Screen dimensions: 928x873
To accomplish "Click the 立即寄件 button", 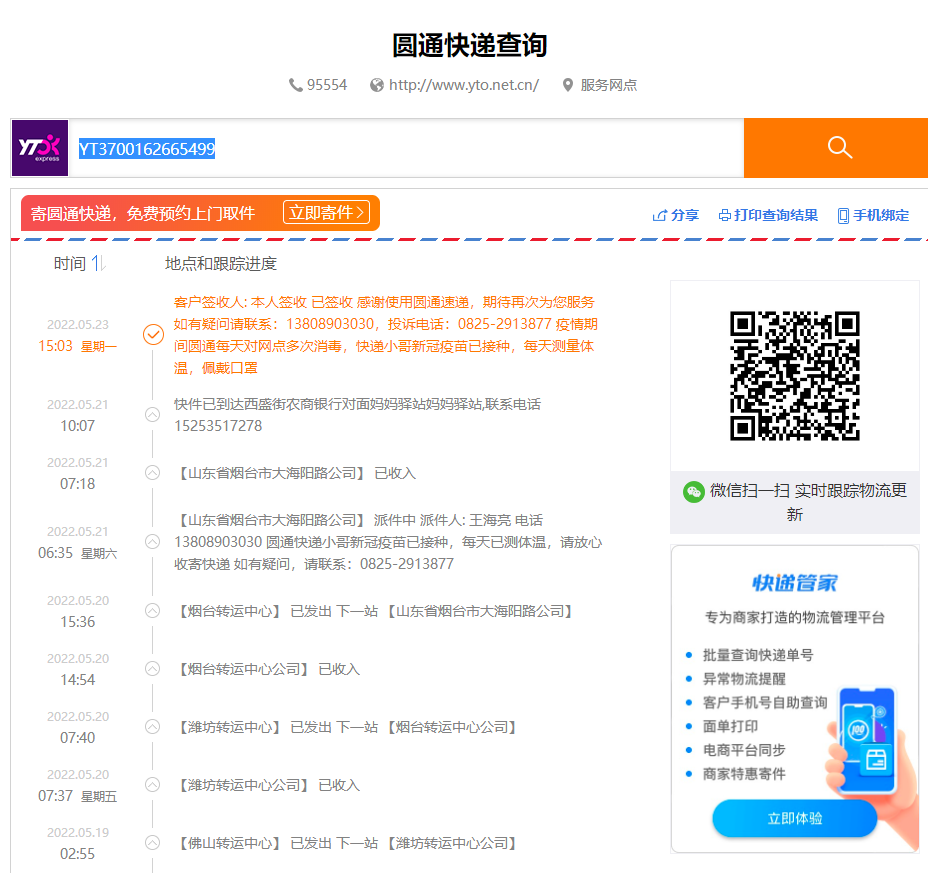I will pyautogui.click(x=326, y=212).
